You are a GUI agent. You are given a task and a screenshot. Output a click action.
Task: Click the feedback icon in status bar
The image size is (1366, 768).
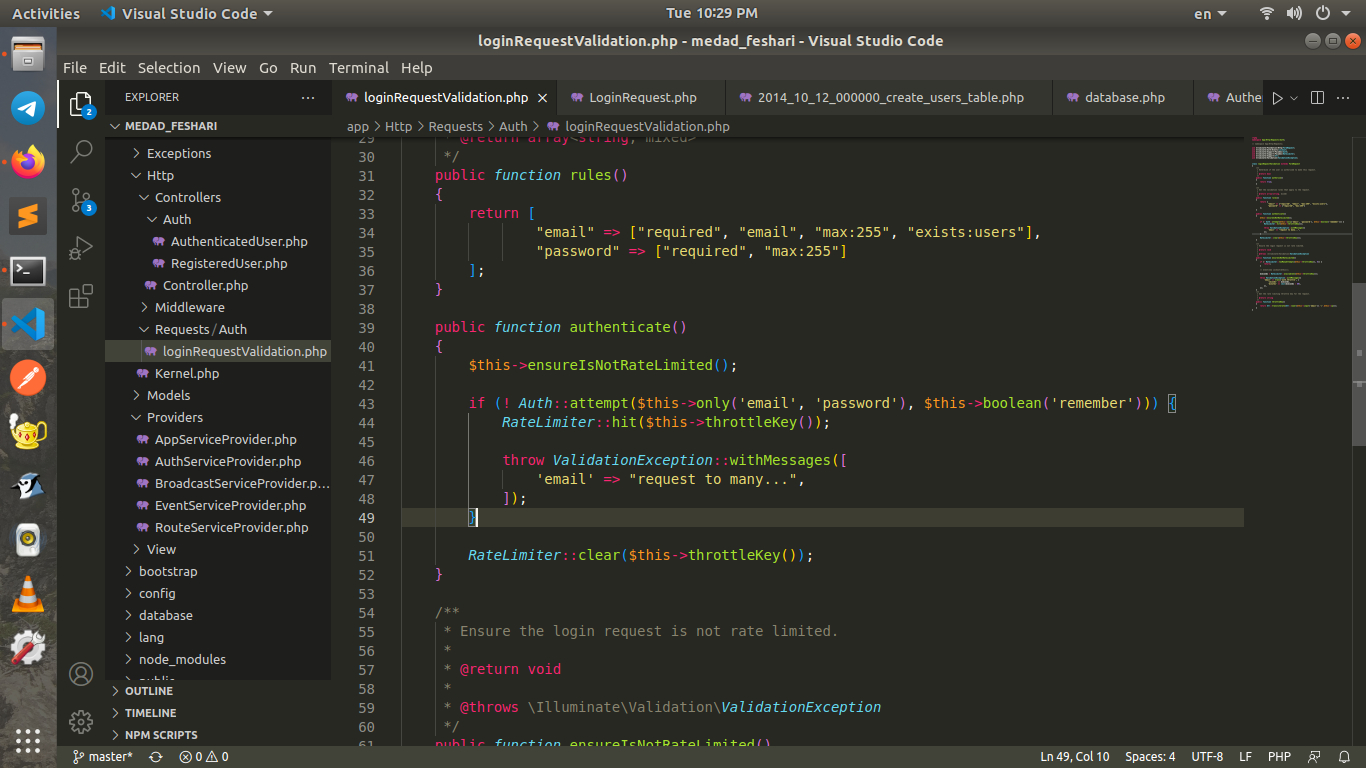point(1314,757)
